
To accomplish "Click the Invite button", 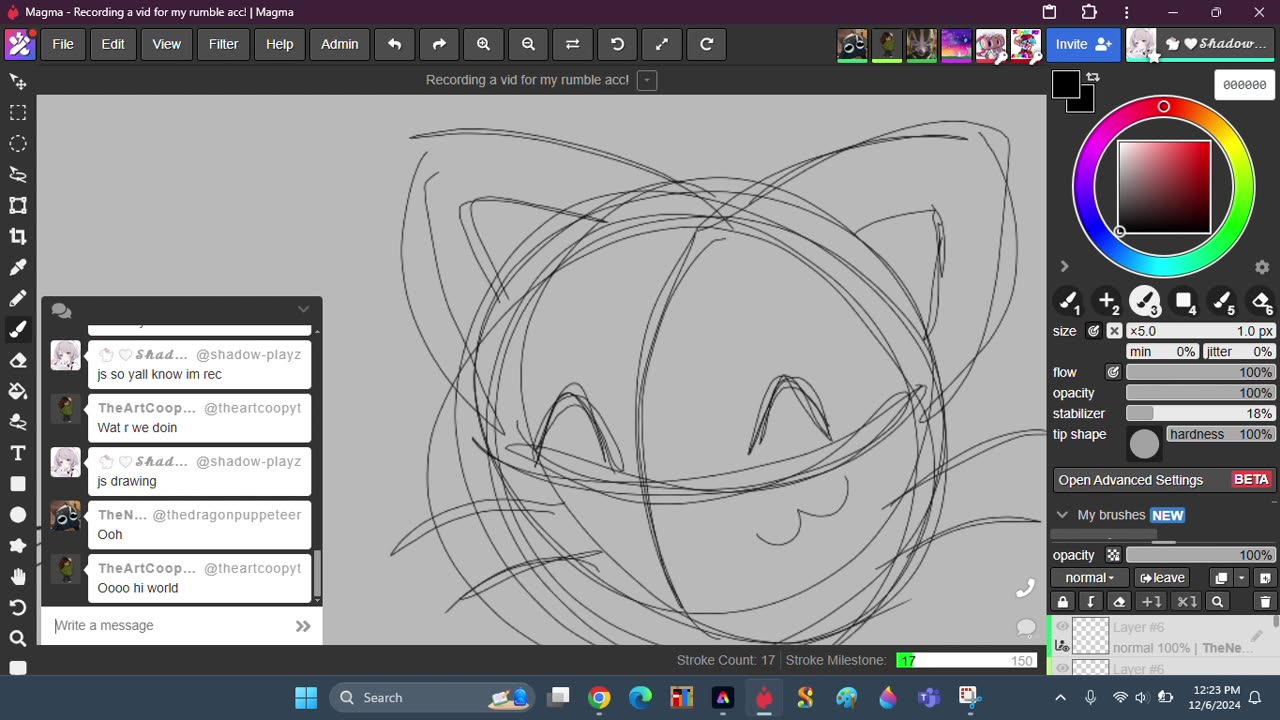I will click(x=1084, y=44).
